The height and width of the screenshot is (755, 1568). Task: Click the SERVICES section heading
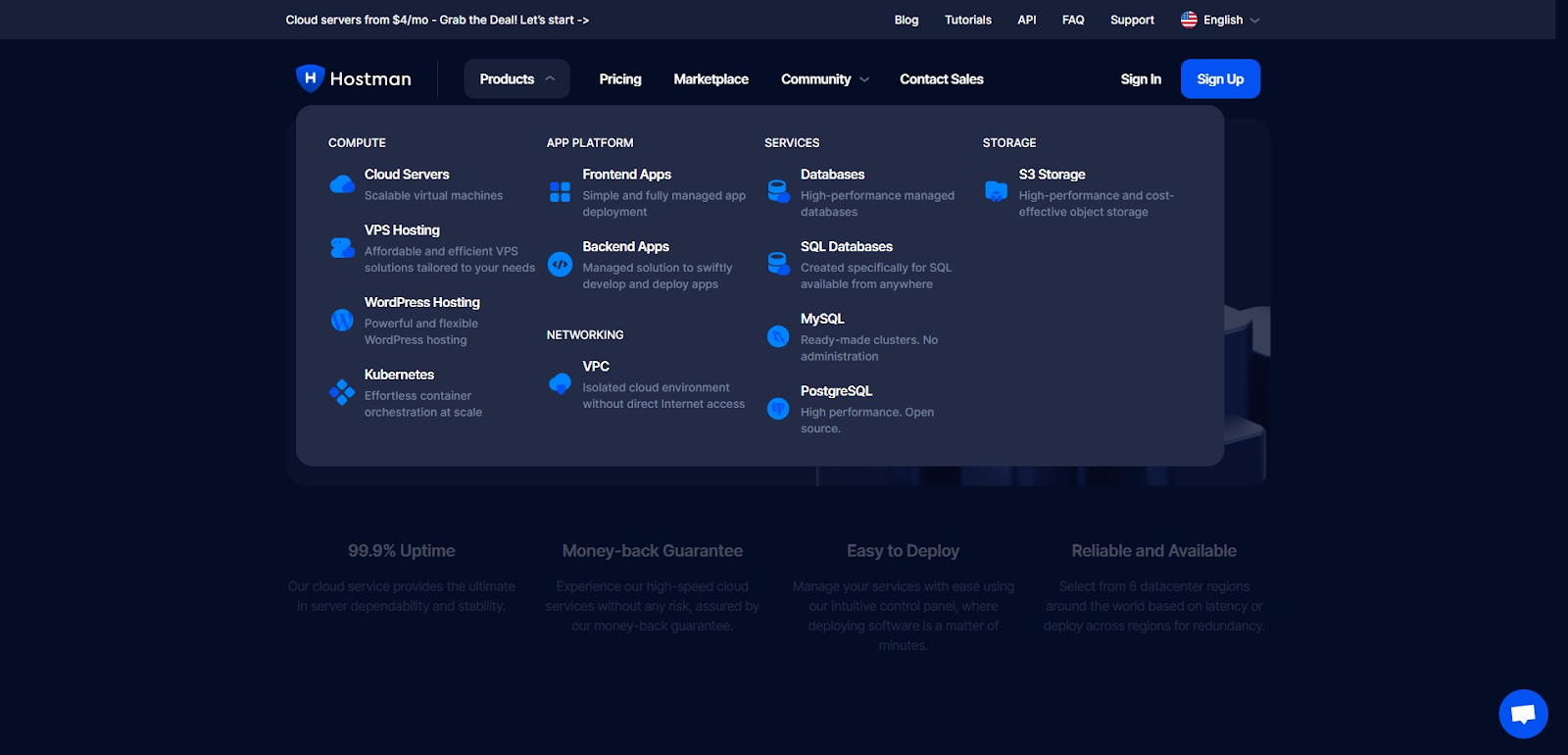[x=792, y=143]
